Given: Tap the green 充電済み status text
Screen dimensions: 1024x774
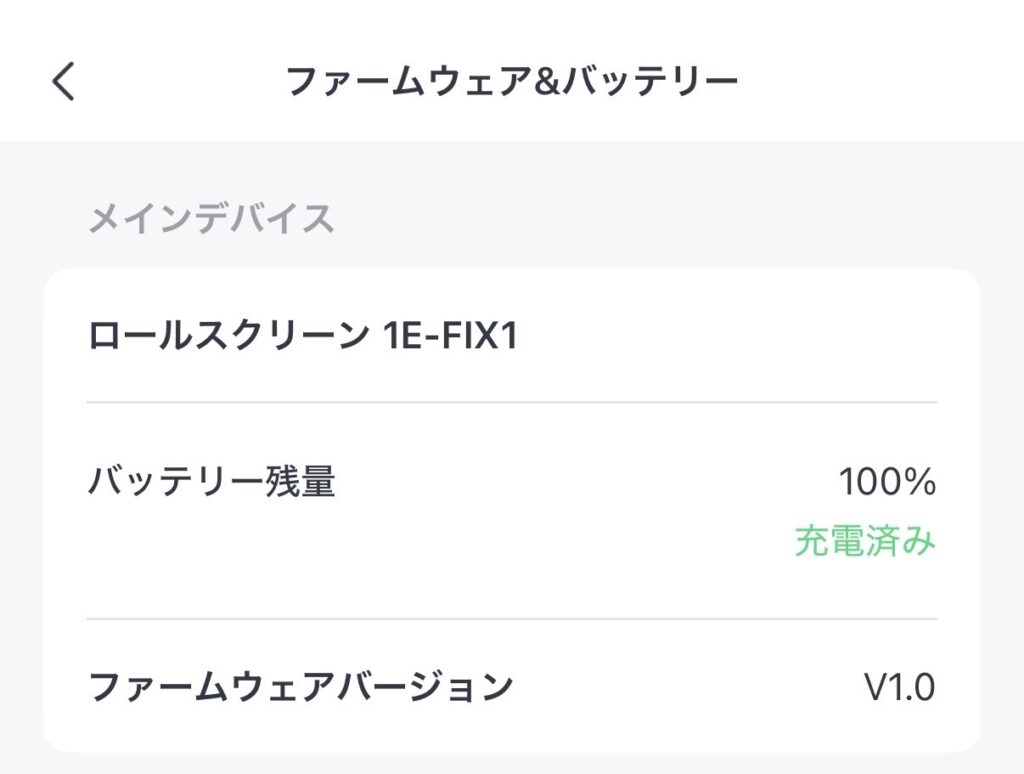Looking at the screenshot, I should (865, 541).
